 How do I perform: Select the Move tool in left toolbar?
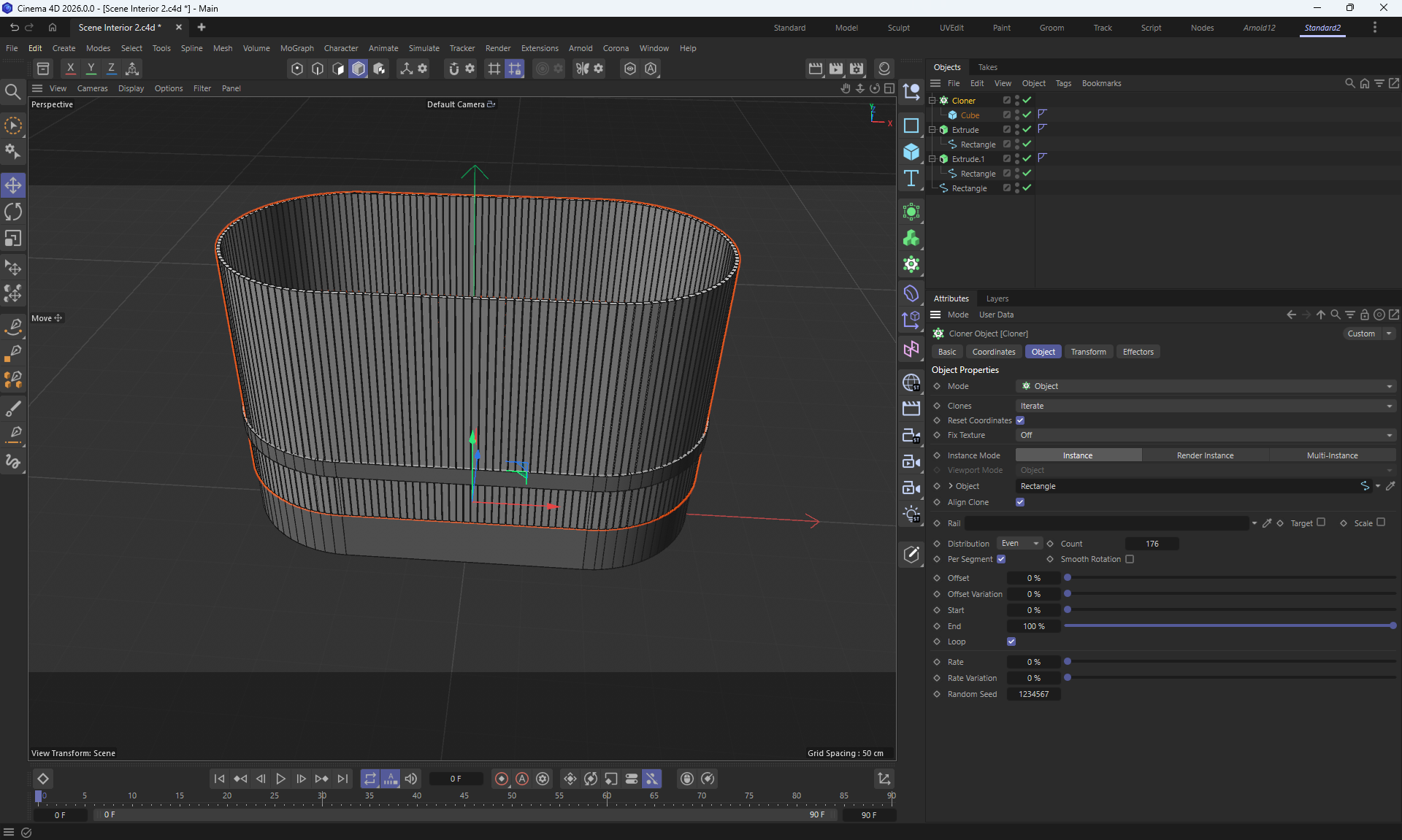[x=13, y=185]
